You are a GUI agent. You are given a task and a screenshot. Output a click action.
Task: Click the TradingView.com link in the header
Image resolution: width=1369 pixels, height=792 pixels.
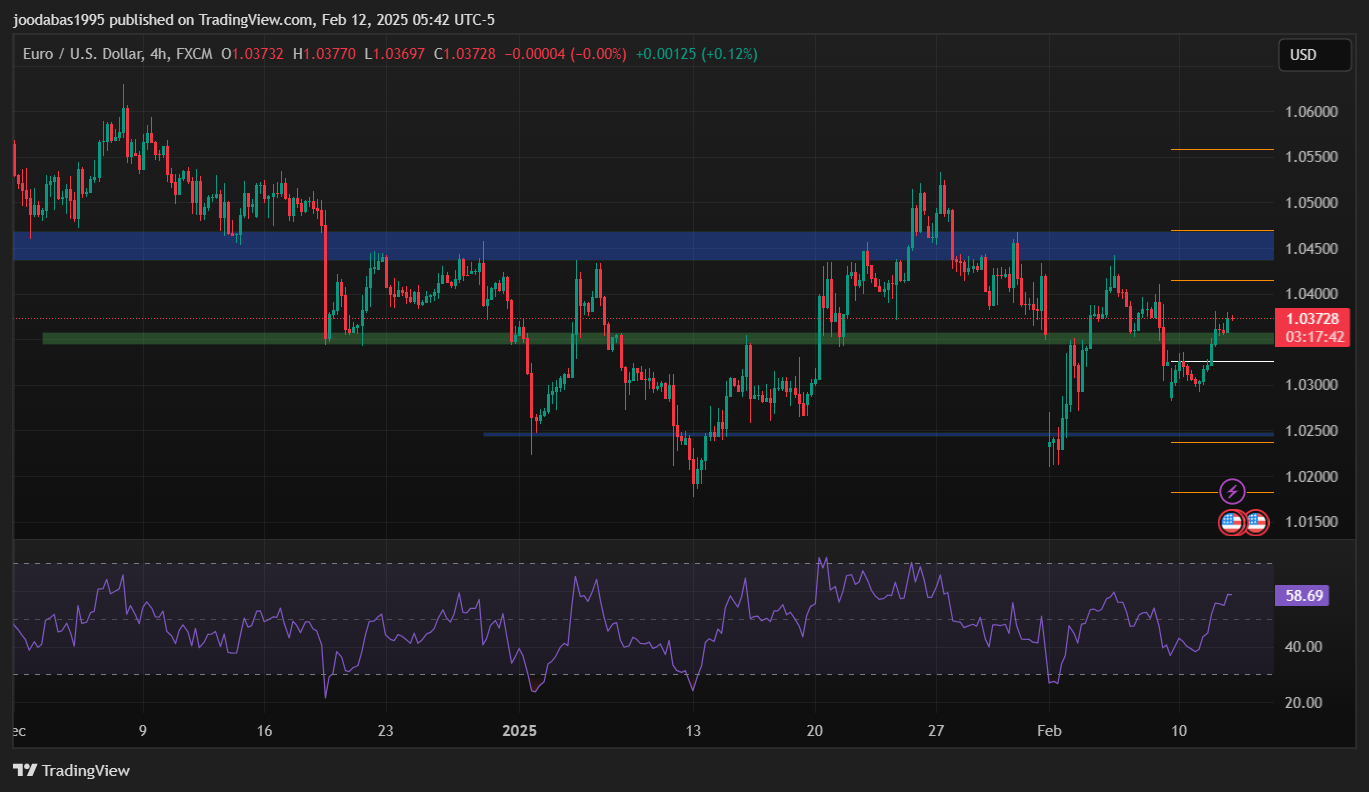click(x=258, y=20)
